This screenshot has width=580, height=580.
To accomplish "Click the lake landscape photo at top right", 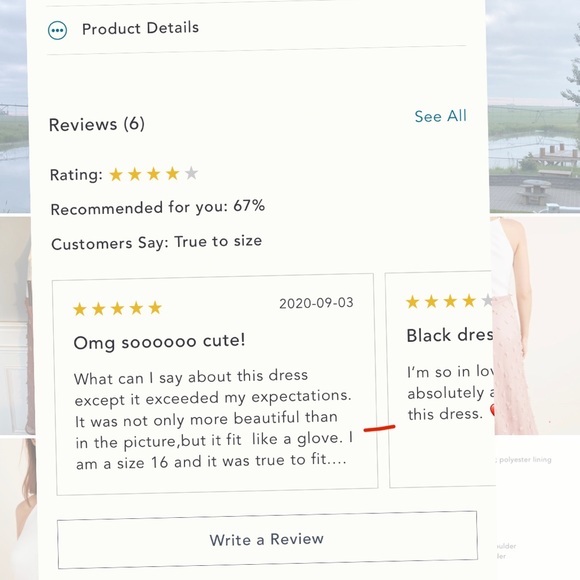I will coord(533,106).
